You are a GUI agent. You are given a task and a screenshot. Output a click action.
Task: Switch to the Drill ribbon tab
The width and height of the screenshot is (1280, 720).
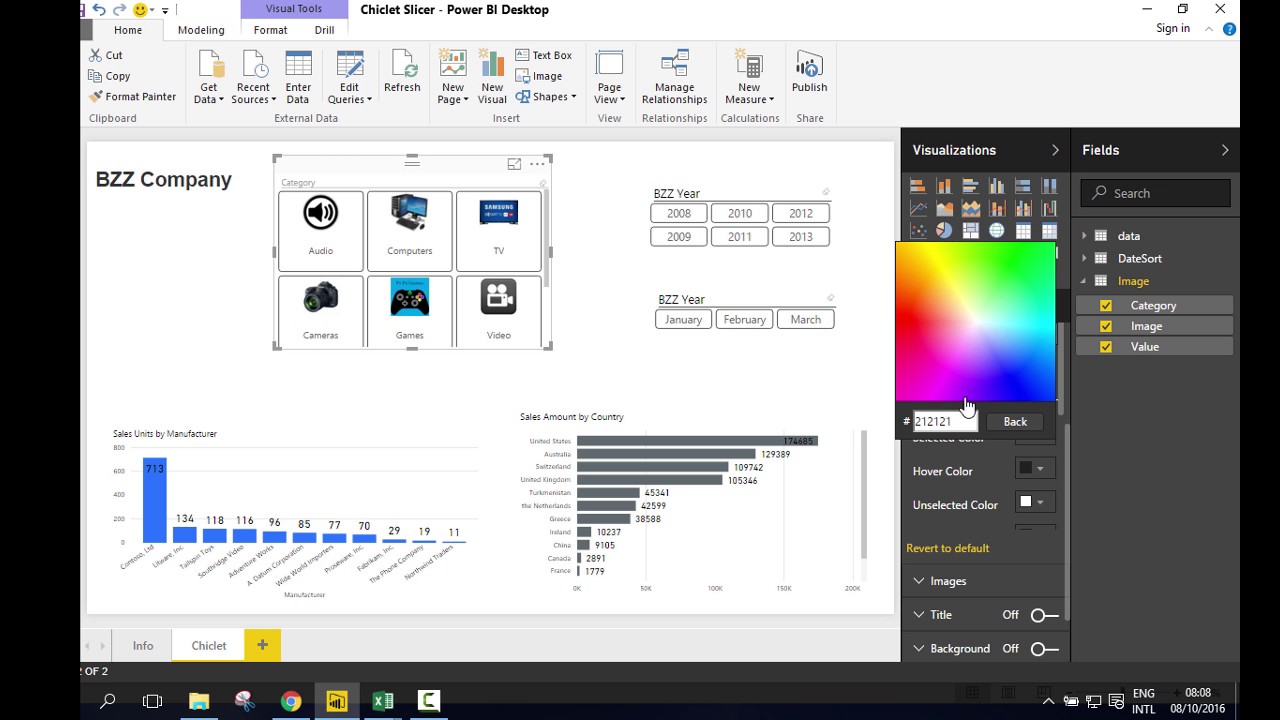(324, 30)
